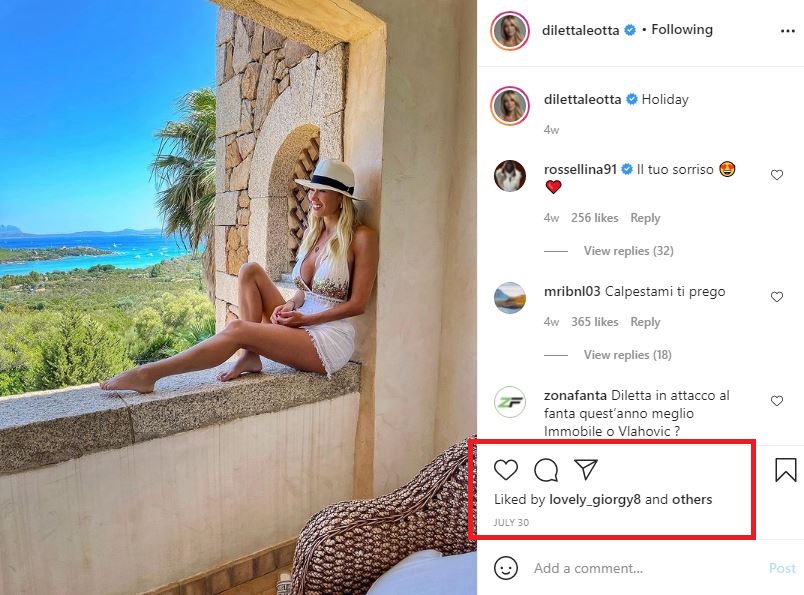The image size is (804, 595).
Task: Like zonafanta's comment
Action: click(777, 401)
